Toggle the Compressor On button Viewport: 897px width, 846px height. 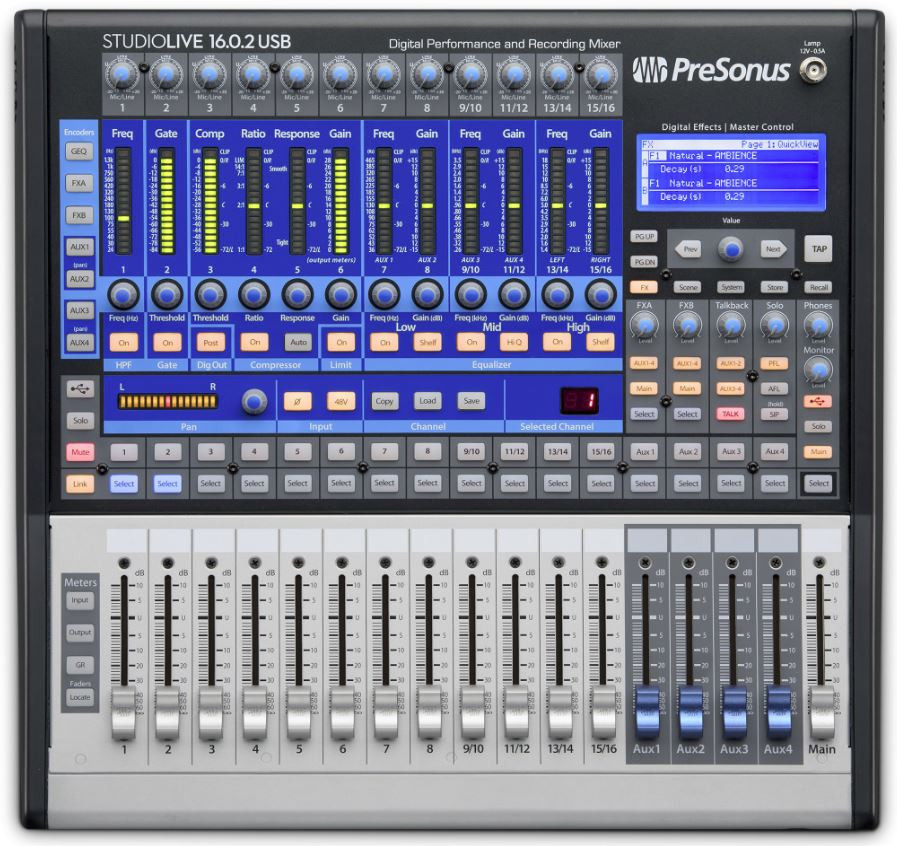tap(255, 342)
